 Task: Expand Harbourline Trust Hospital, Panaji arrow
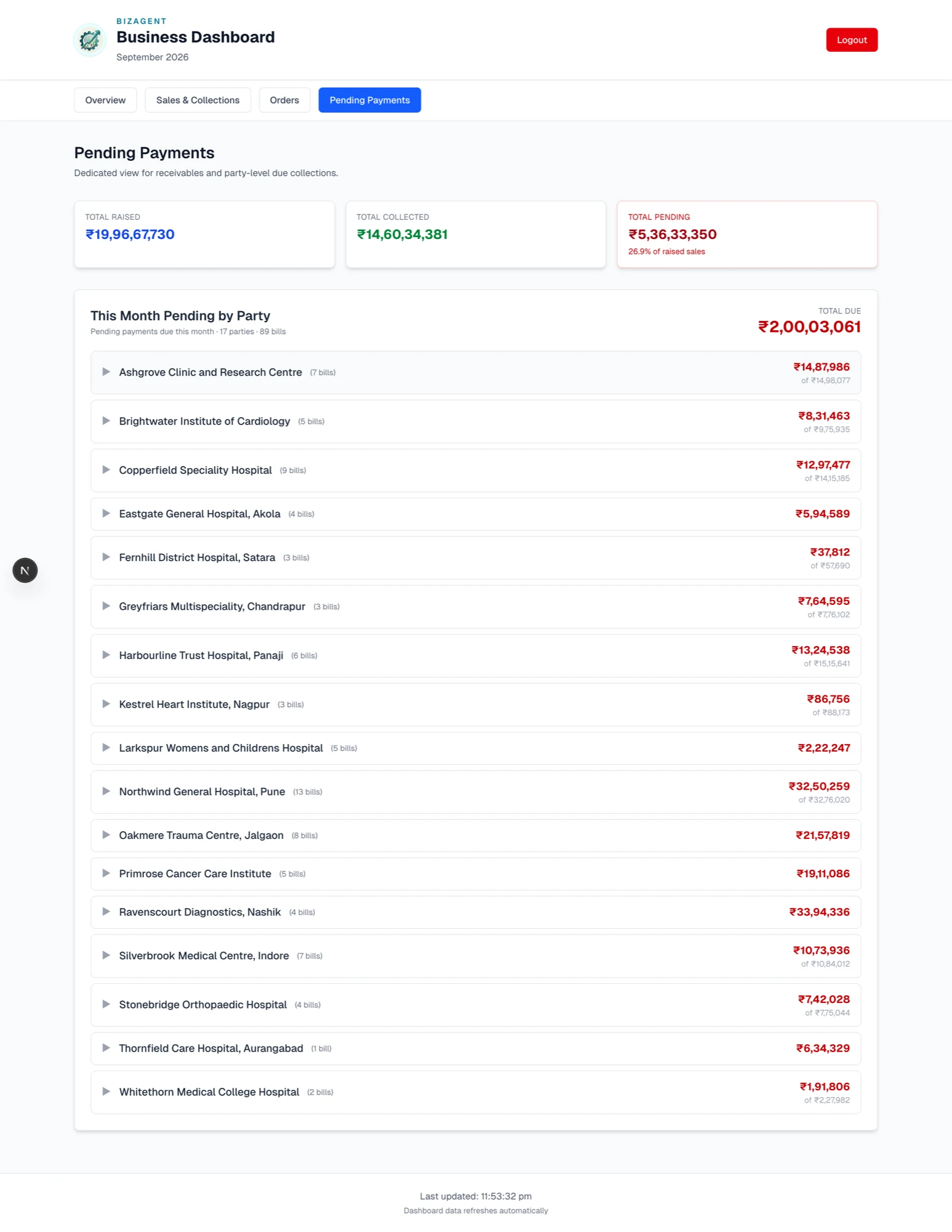[x=106, y=655]
